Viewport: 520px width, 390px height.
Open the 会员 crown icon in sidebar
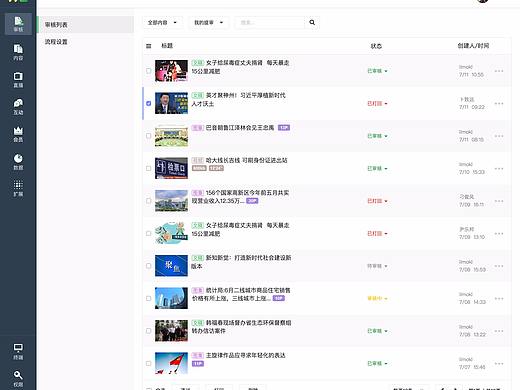pos(18,134)
